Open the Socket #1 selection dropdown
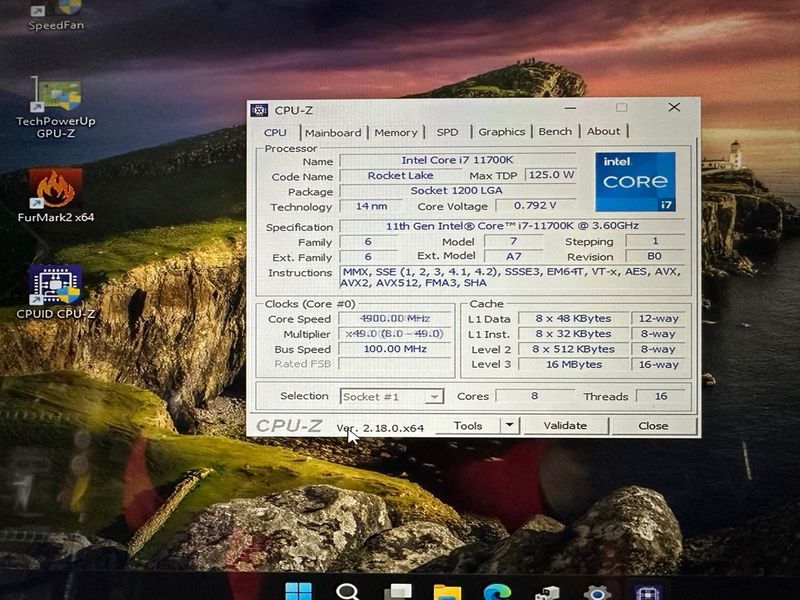 pos(392,396)
